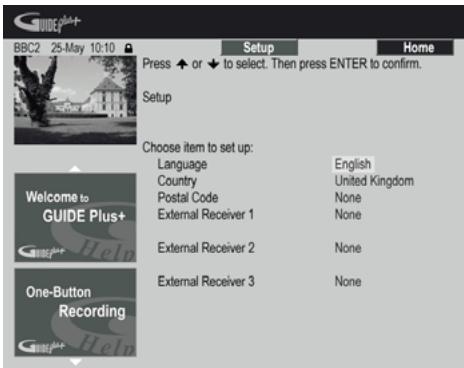Select the Country setup item
464x368 pixels.
tap(177, 181)
